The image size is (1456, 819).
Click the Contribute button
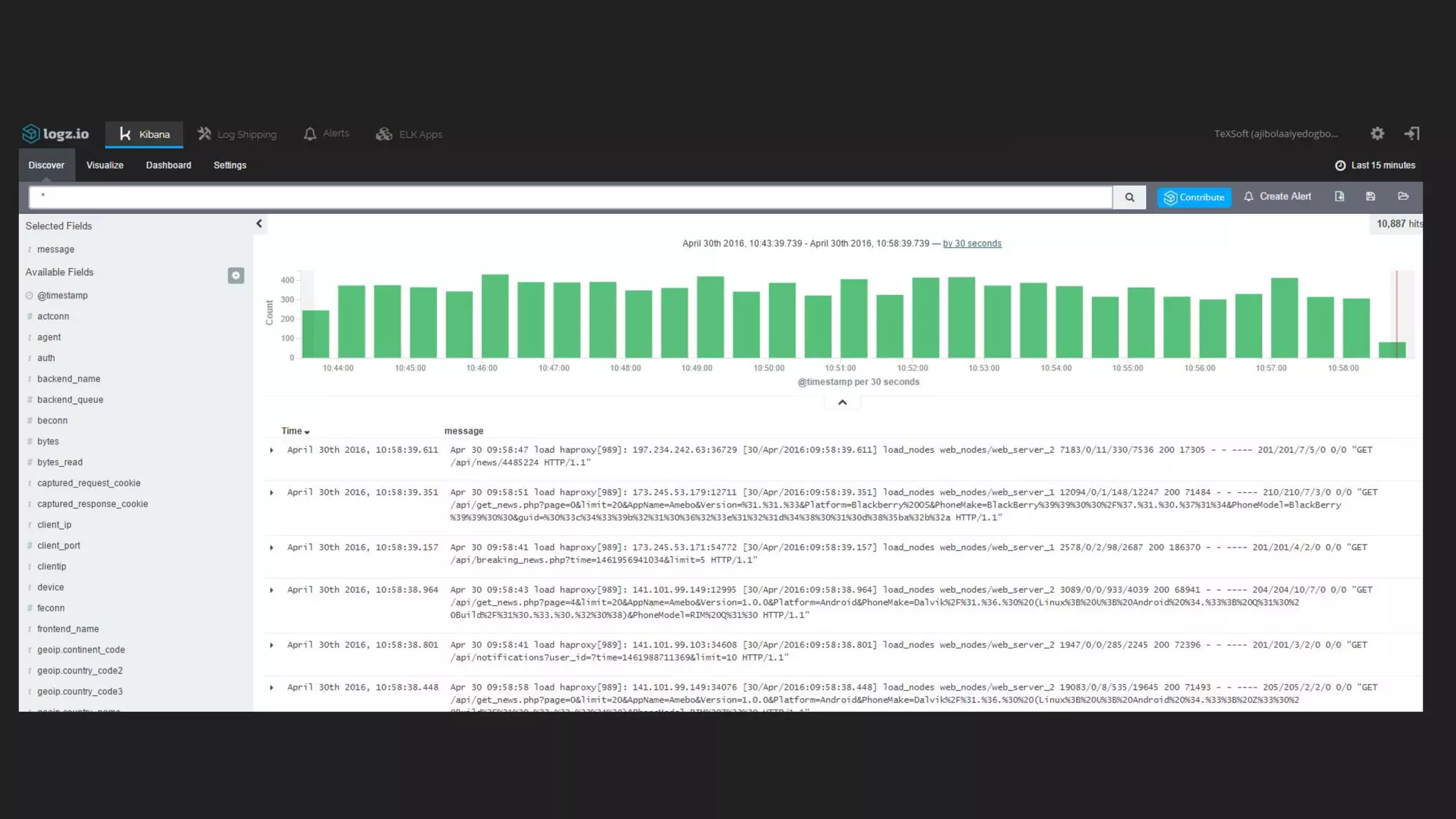click(x=1194, y=198)
